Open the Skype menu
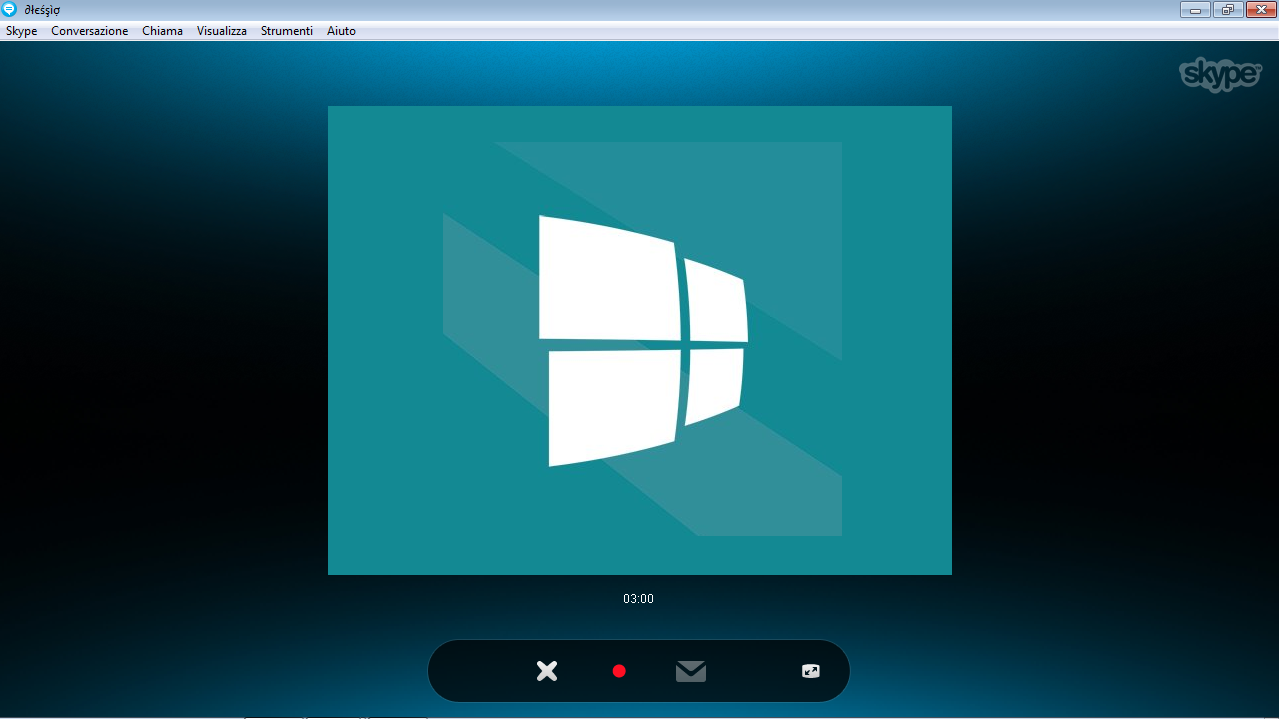 (21, 31)
